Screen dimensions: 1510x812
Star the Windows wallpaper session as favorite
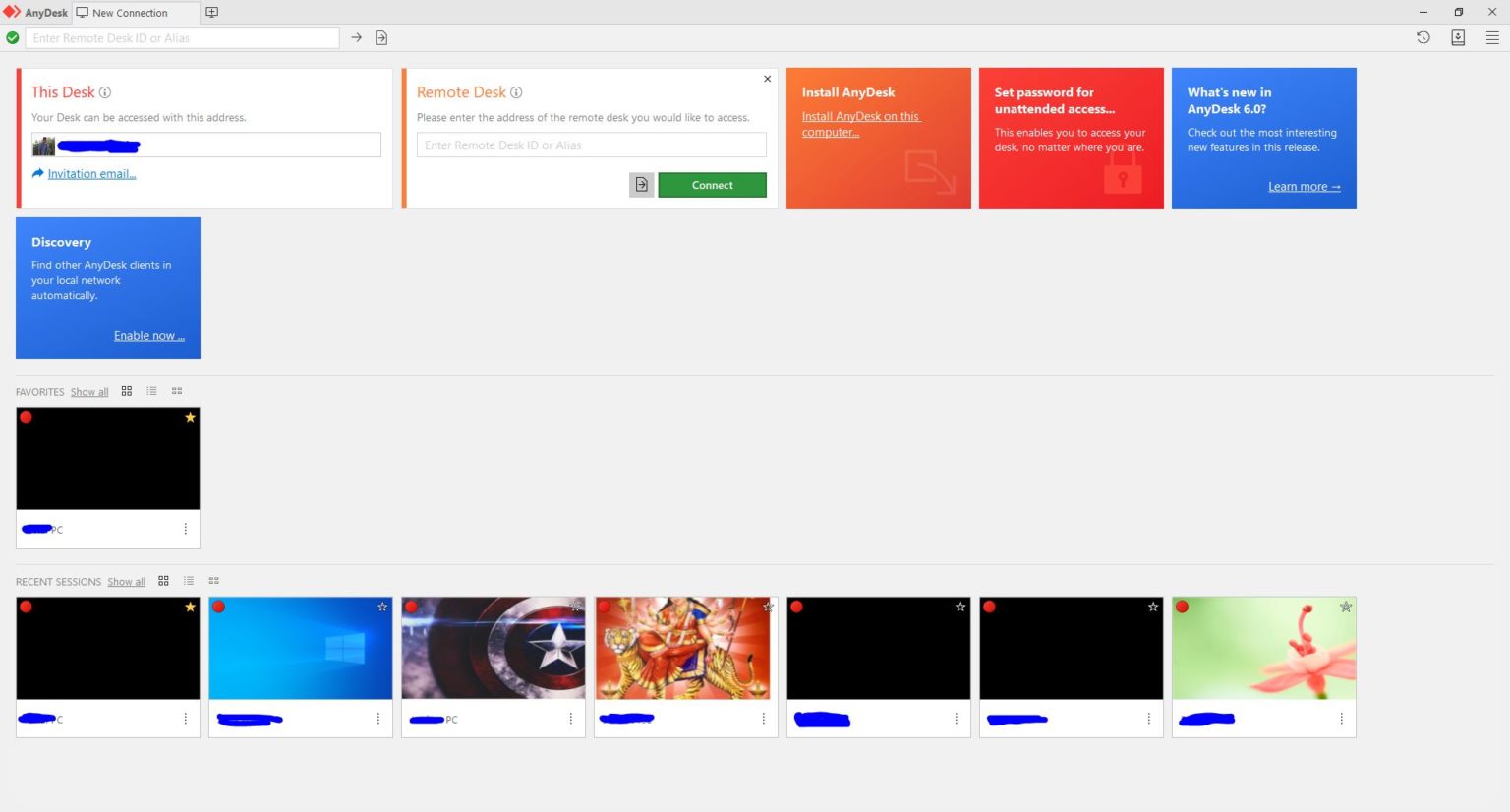point(382,607)
